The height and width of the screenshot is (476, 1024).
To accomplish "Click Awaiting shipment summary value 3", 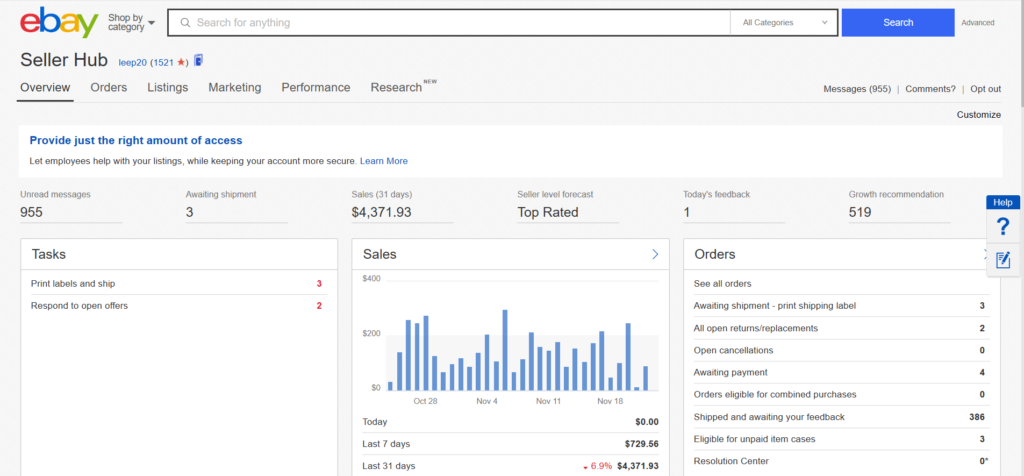I will point(189,212).
